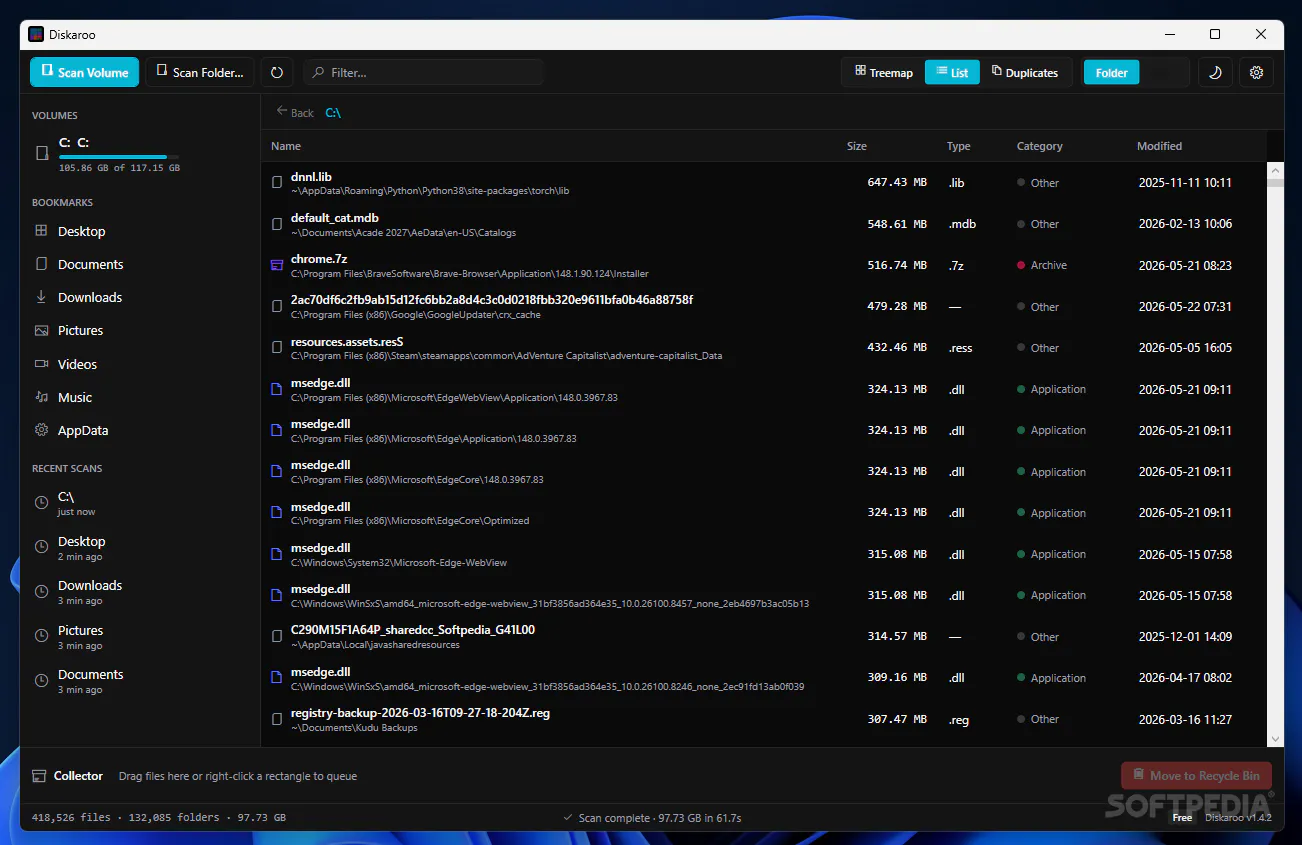Sort by the Modified column header
1302x845 pixels.
(x=1160, y=146)
